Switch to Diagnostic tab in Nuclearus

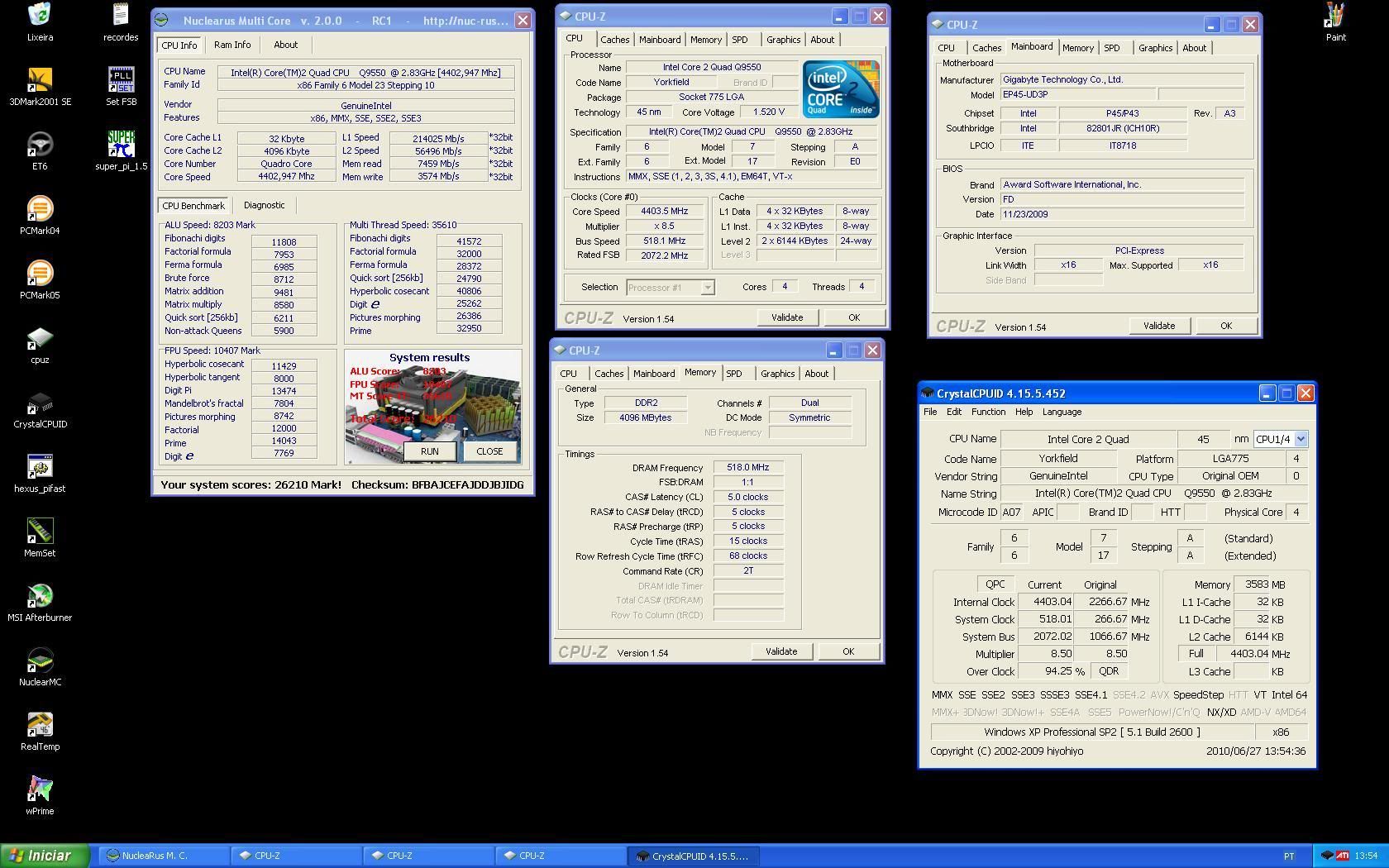click(264, 205)
